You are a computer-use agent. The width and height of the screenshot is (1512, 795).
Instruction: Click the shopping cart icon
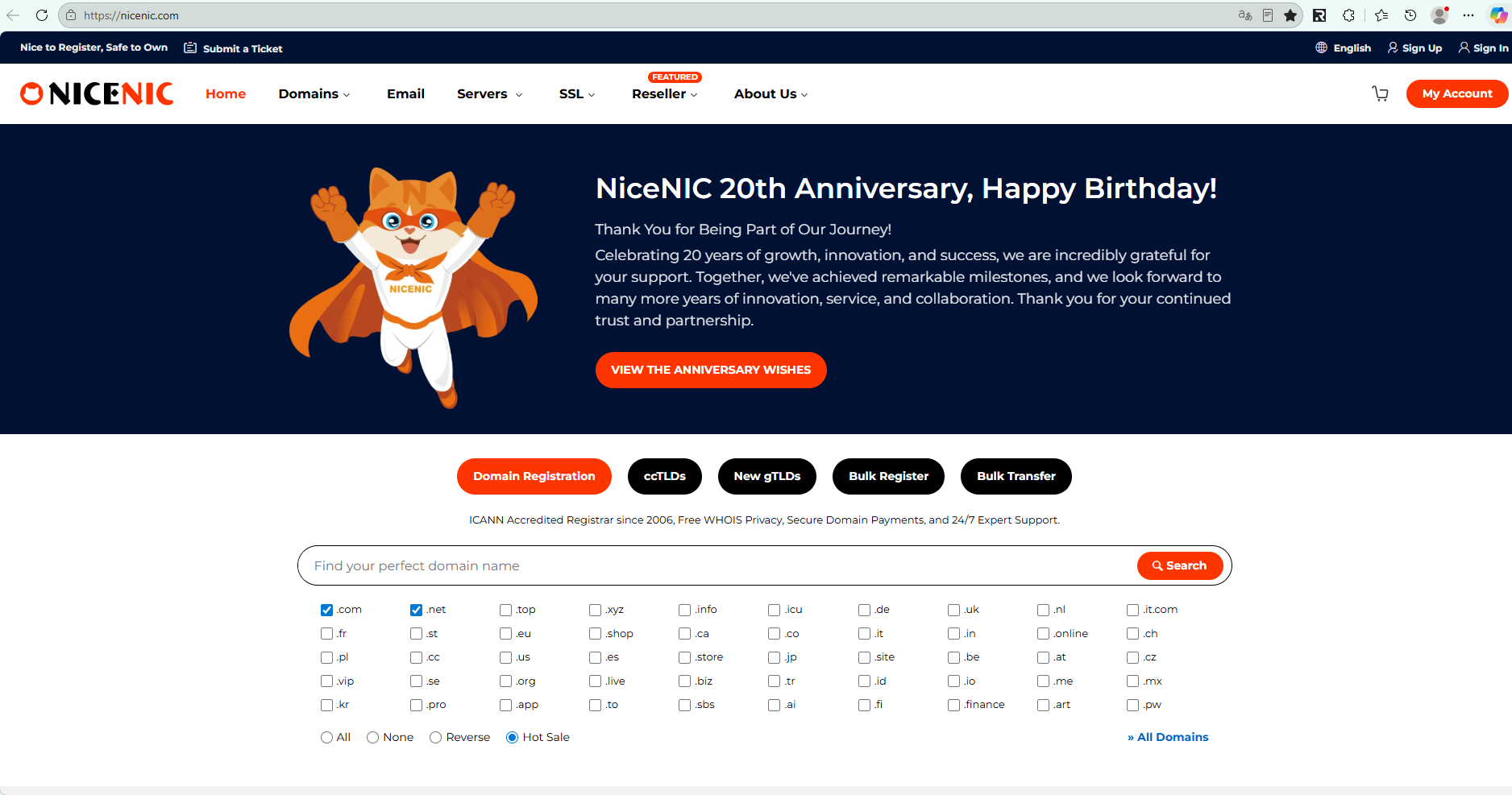[1381, 94]
